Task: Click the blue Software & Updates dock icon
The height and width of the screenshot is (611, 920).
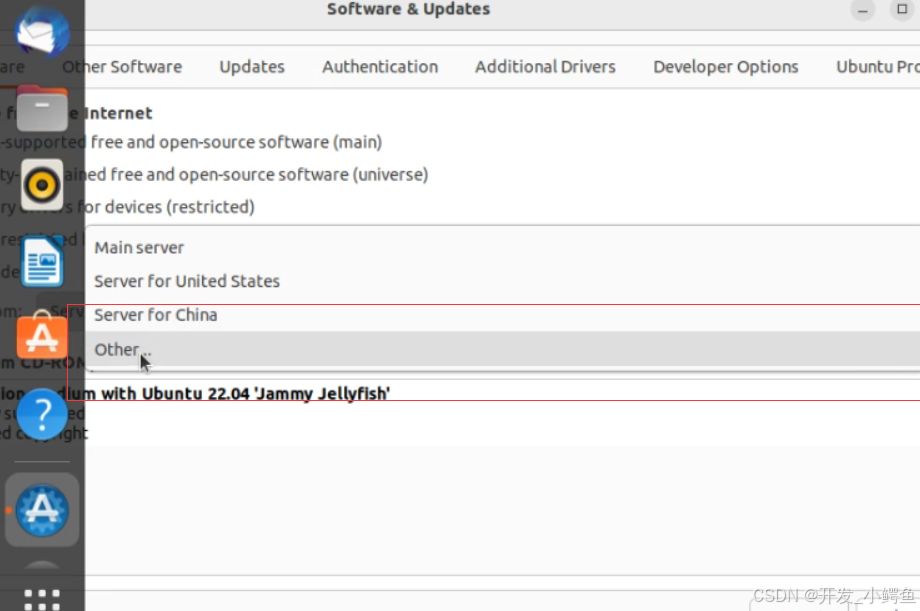Action: coord(42,510)
